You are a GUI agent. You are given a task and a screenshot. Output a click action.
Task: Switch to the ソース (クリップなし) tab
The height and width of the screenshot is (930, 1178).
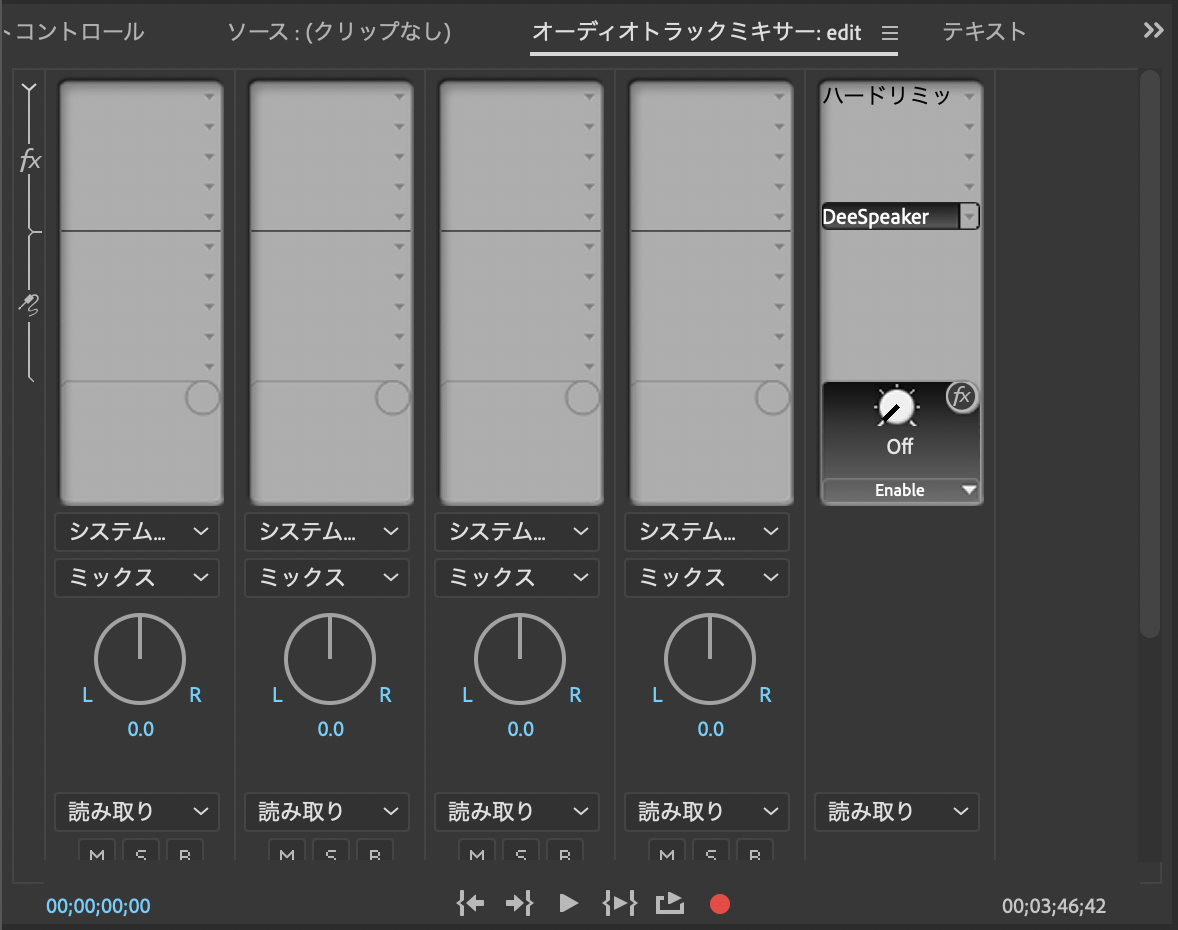point(340,32)
